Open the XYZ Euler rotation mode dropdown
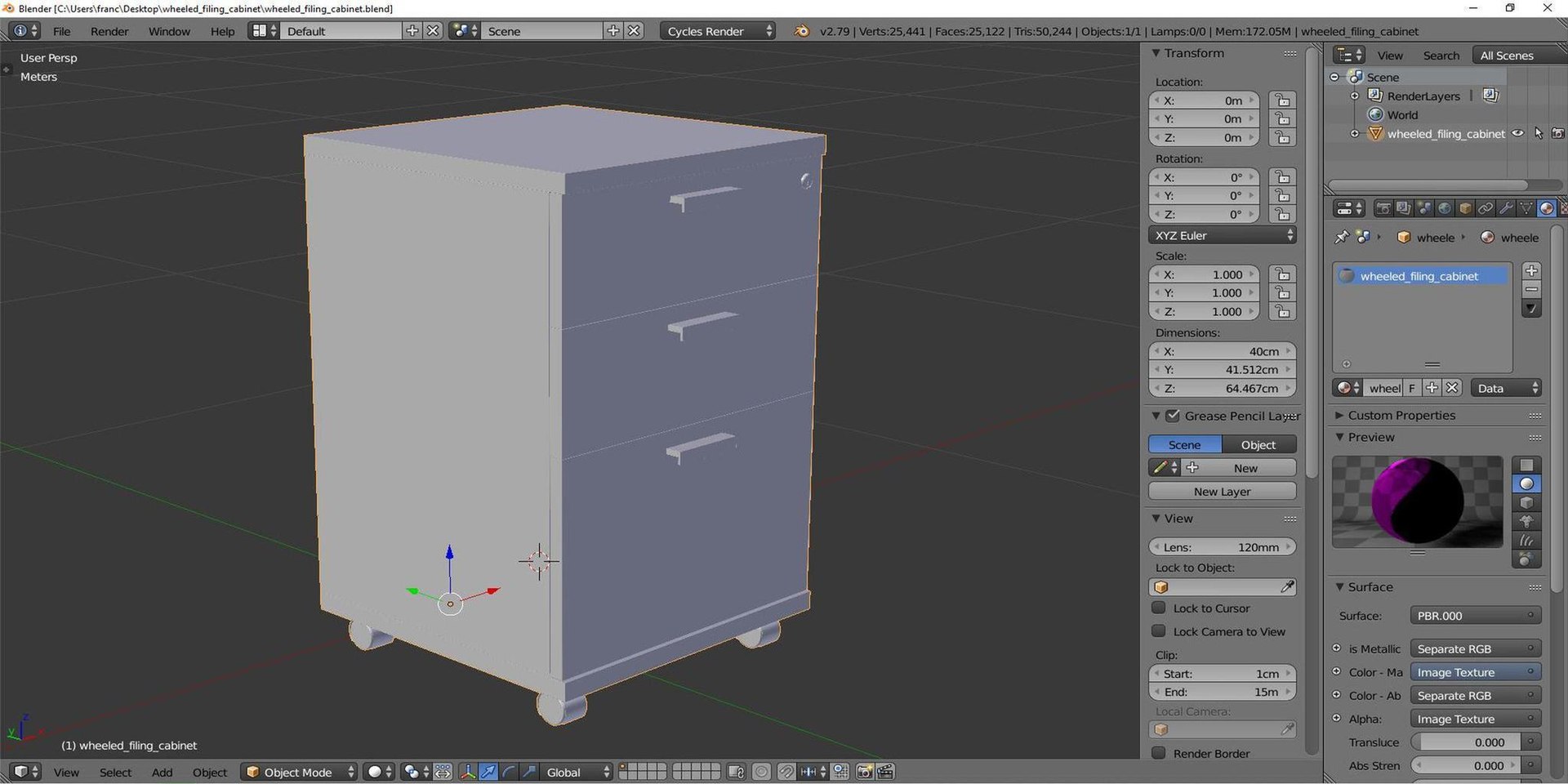The width and height of the screenshot is (1568, 784). click(x=1223, y=235)
